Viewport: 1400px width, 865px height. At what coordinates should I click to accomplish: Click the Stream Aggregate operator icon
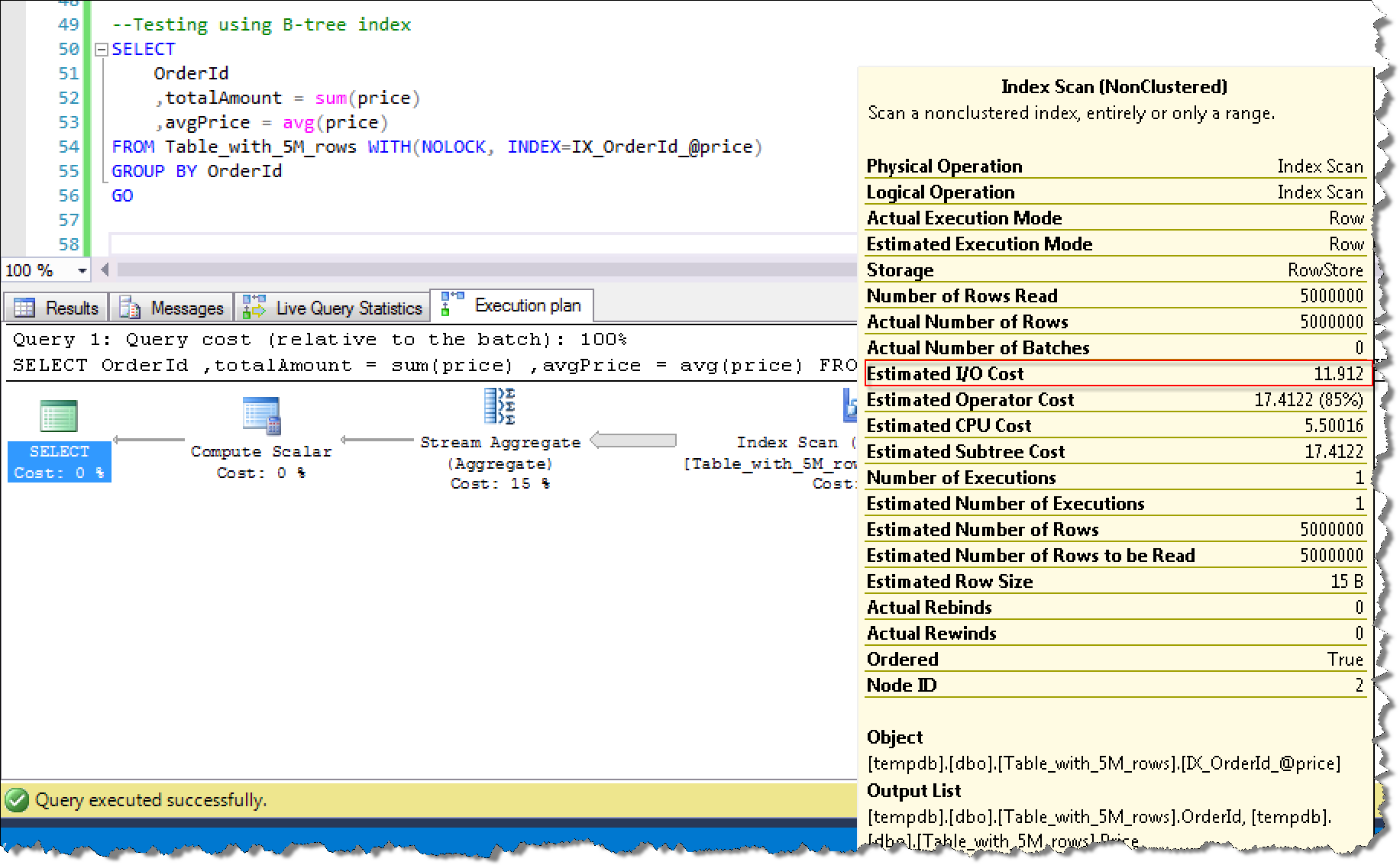pyautogui.click(x=500, y=406)
